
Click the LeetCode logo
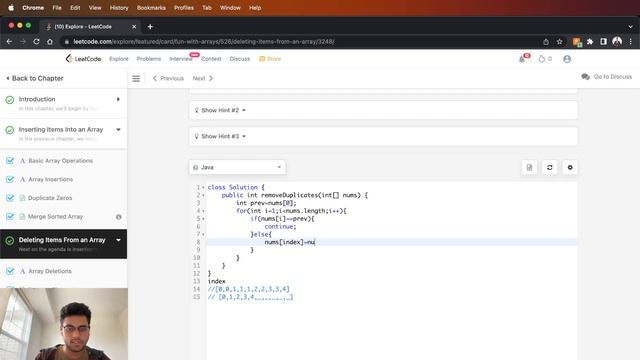tap(83, 59)
